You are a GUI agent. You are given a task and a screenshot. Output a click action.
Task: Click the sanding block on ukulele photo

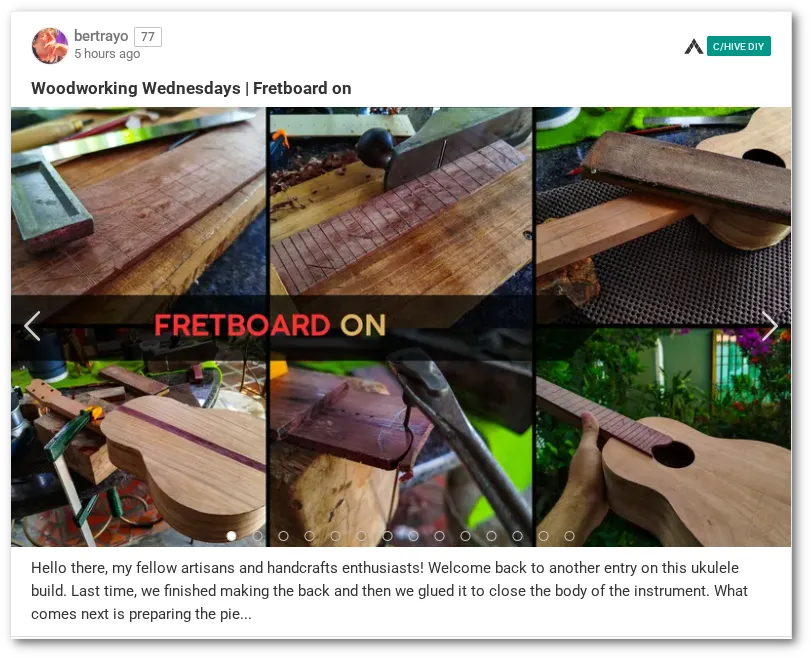pyautogui.click(x=664, y=215)
